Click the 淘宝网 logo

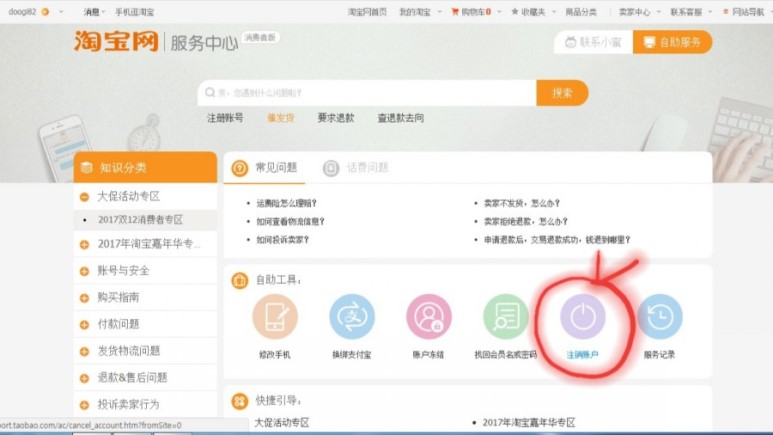(116, 41)
